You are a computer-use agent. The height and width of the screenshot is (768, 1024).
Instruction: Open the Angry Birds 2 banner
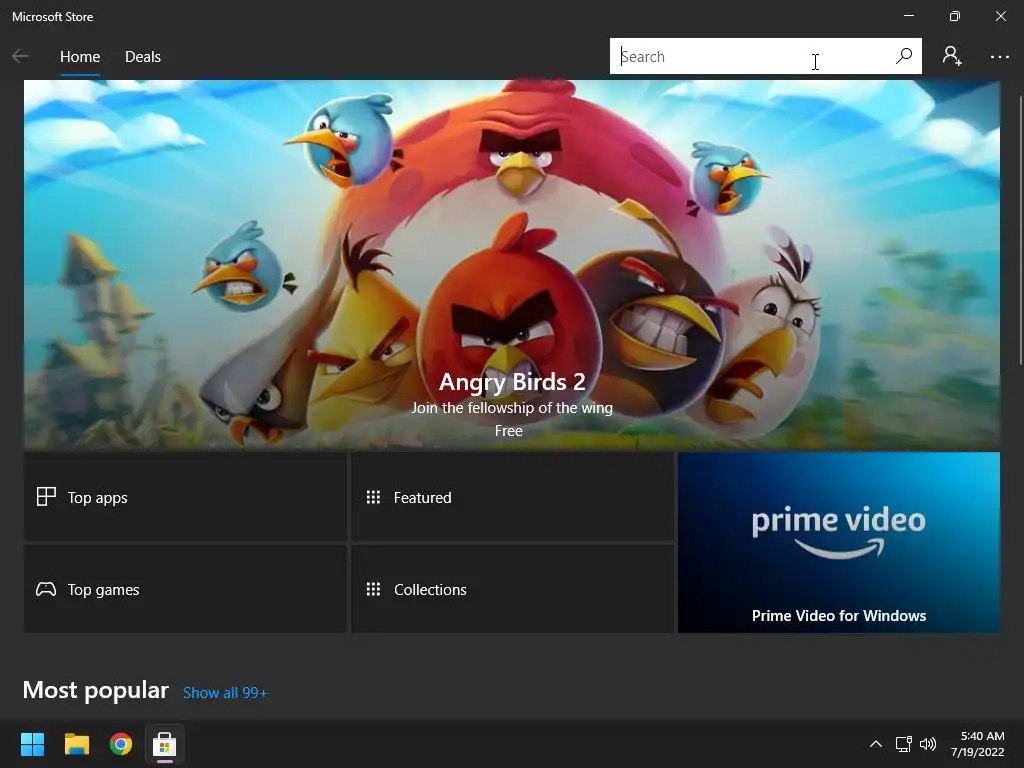pos(511,264)
